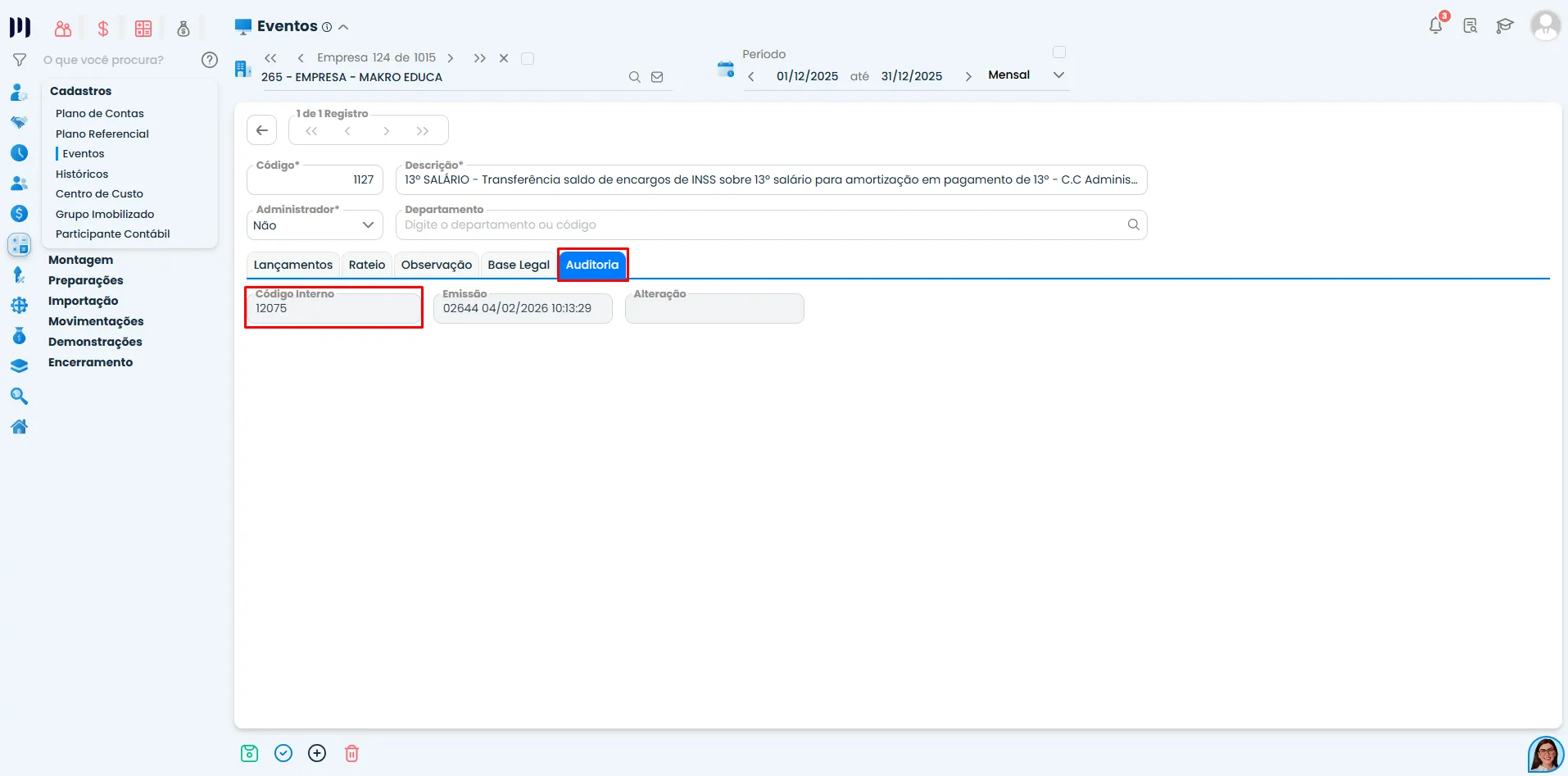Open the help question mark icon

(x=210, y=60)
